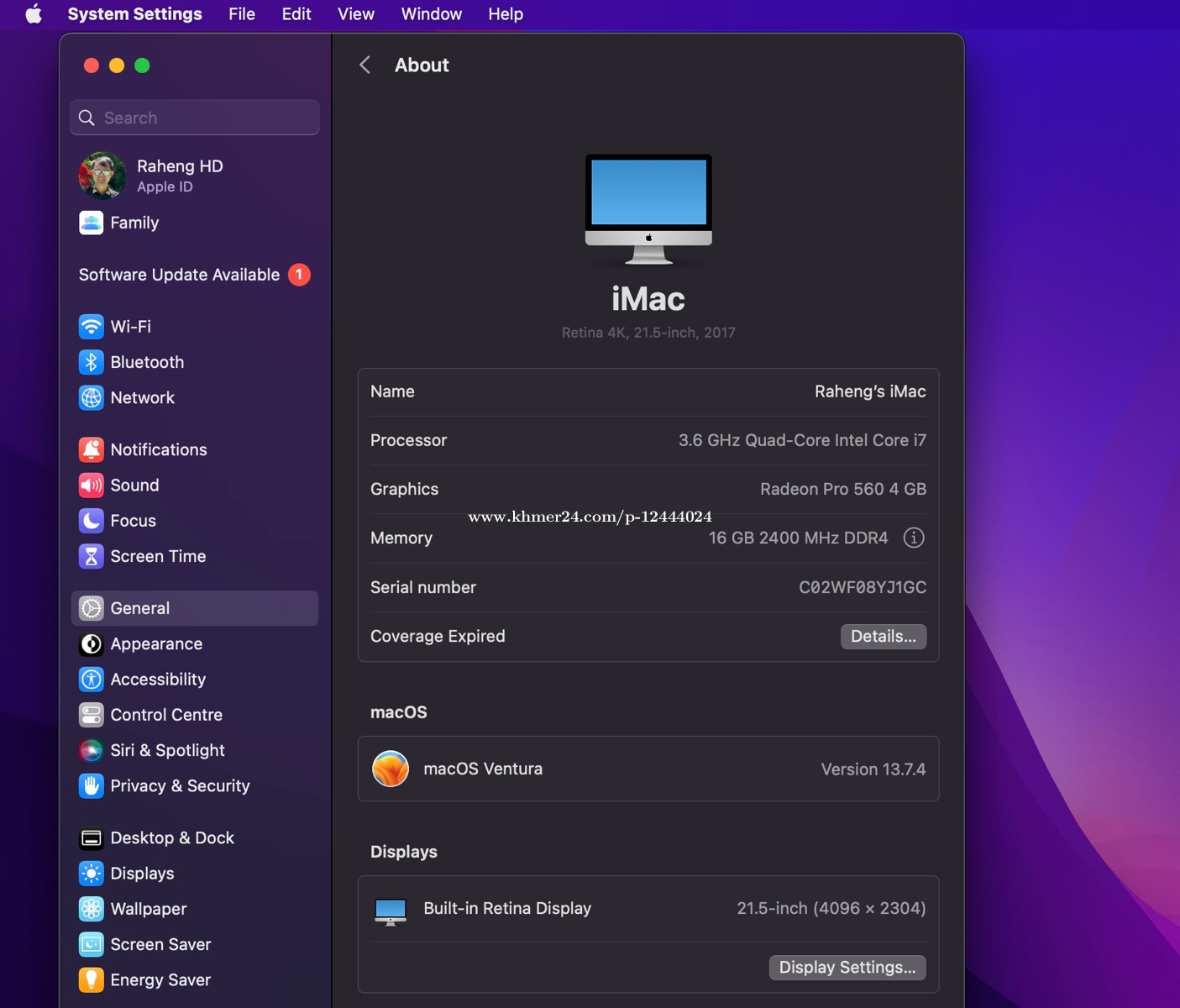Click the red update badge showing 1
The height and width of the screenshot is (1008, 1180).
coord(299,275)
